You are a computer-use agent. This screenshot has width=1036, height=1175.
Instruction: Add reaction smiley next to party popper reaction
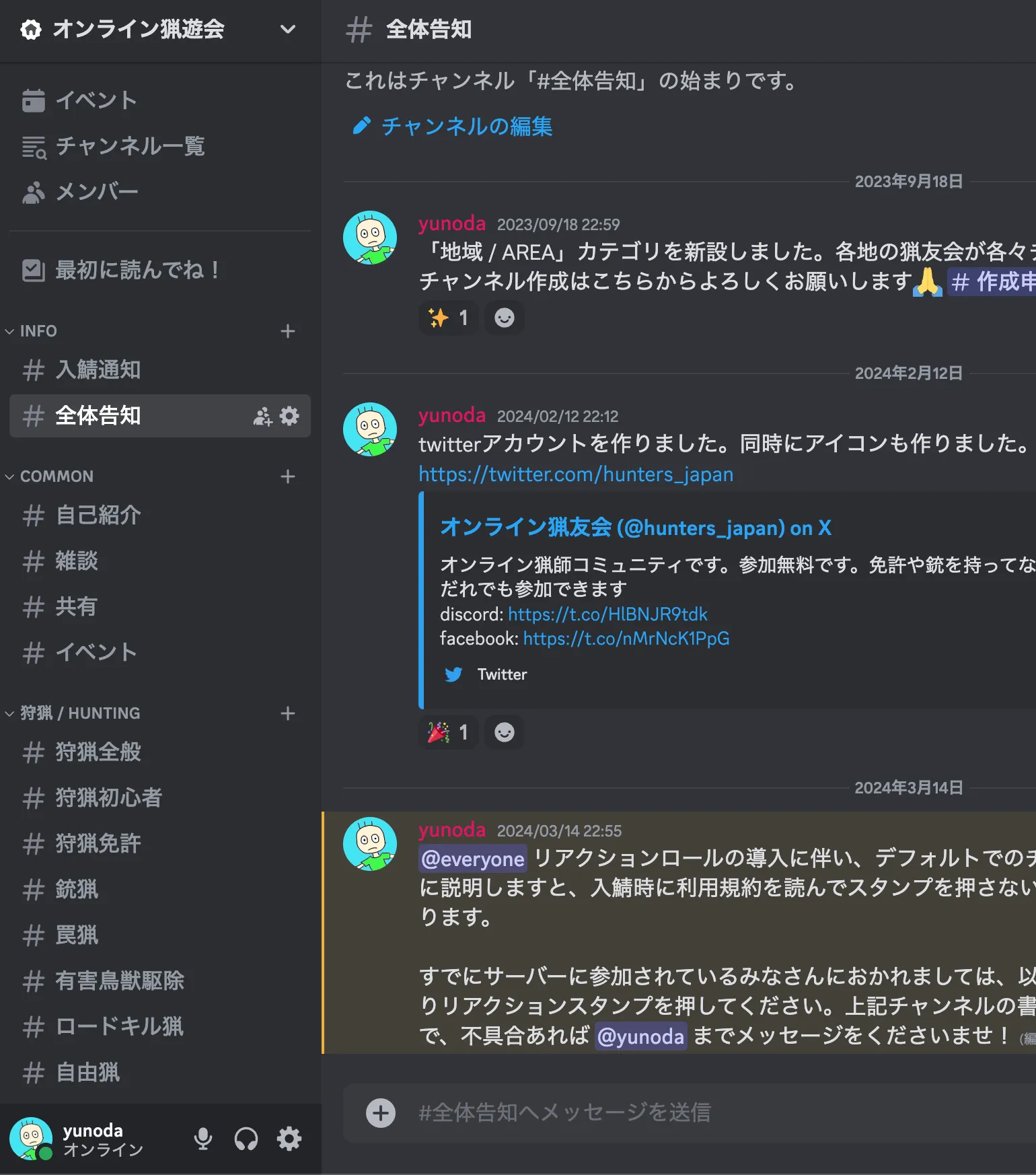[505, 732]
